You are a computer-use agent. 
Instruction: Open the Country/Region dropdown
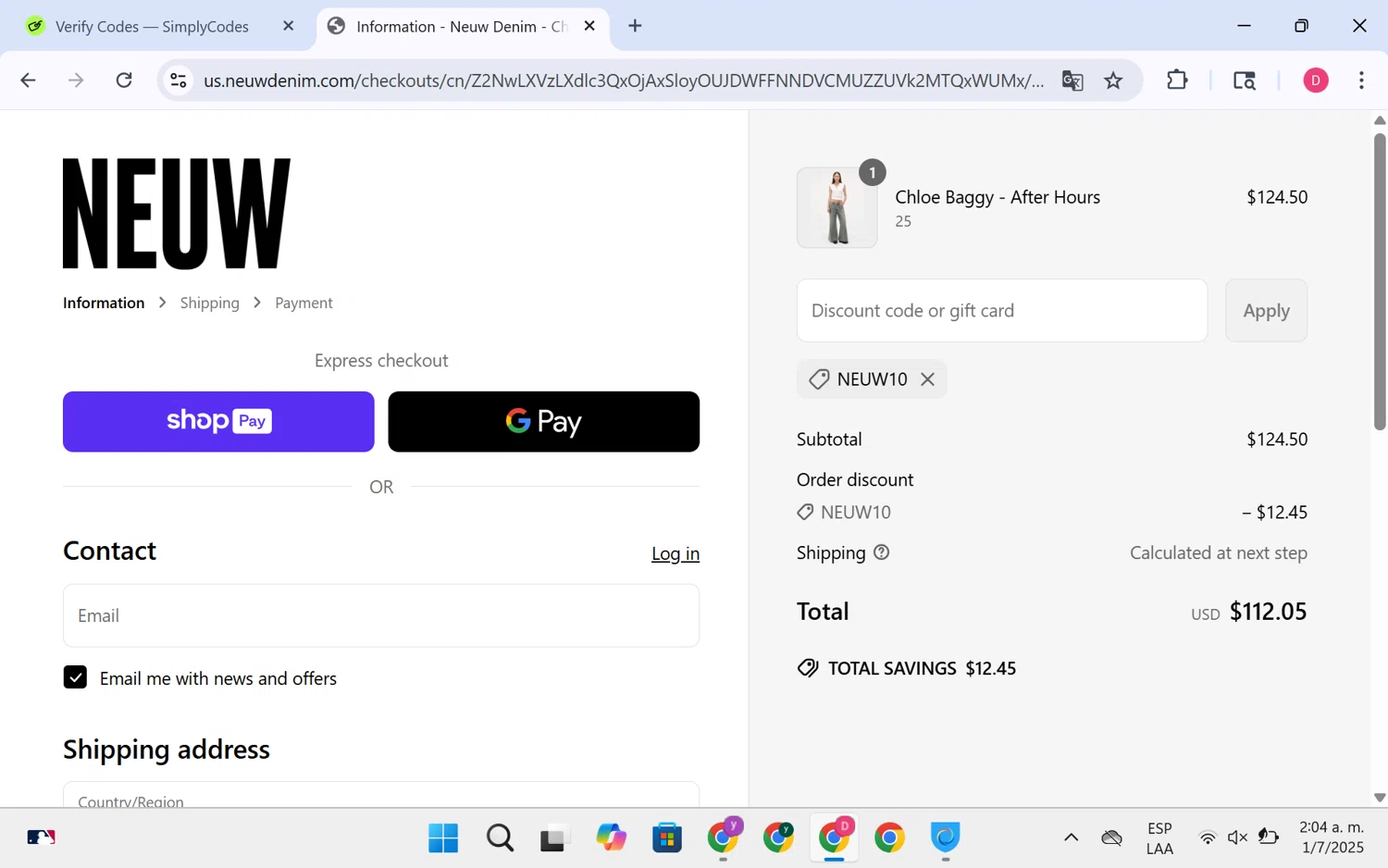pos(381,796)
